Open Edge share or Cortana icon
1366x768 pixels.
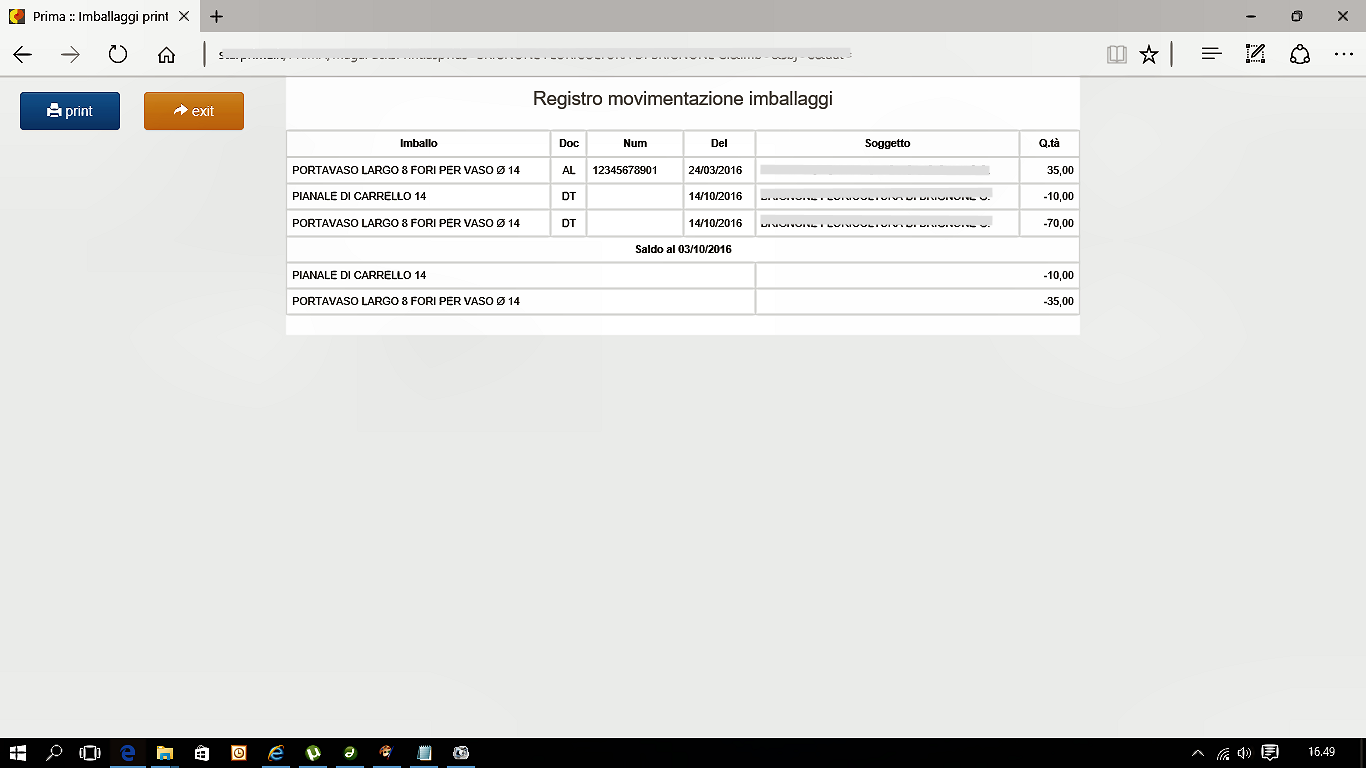(x=1300, y=55)
